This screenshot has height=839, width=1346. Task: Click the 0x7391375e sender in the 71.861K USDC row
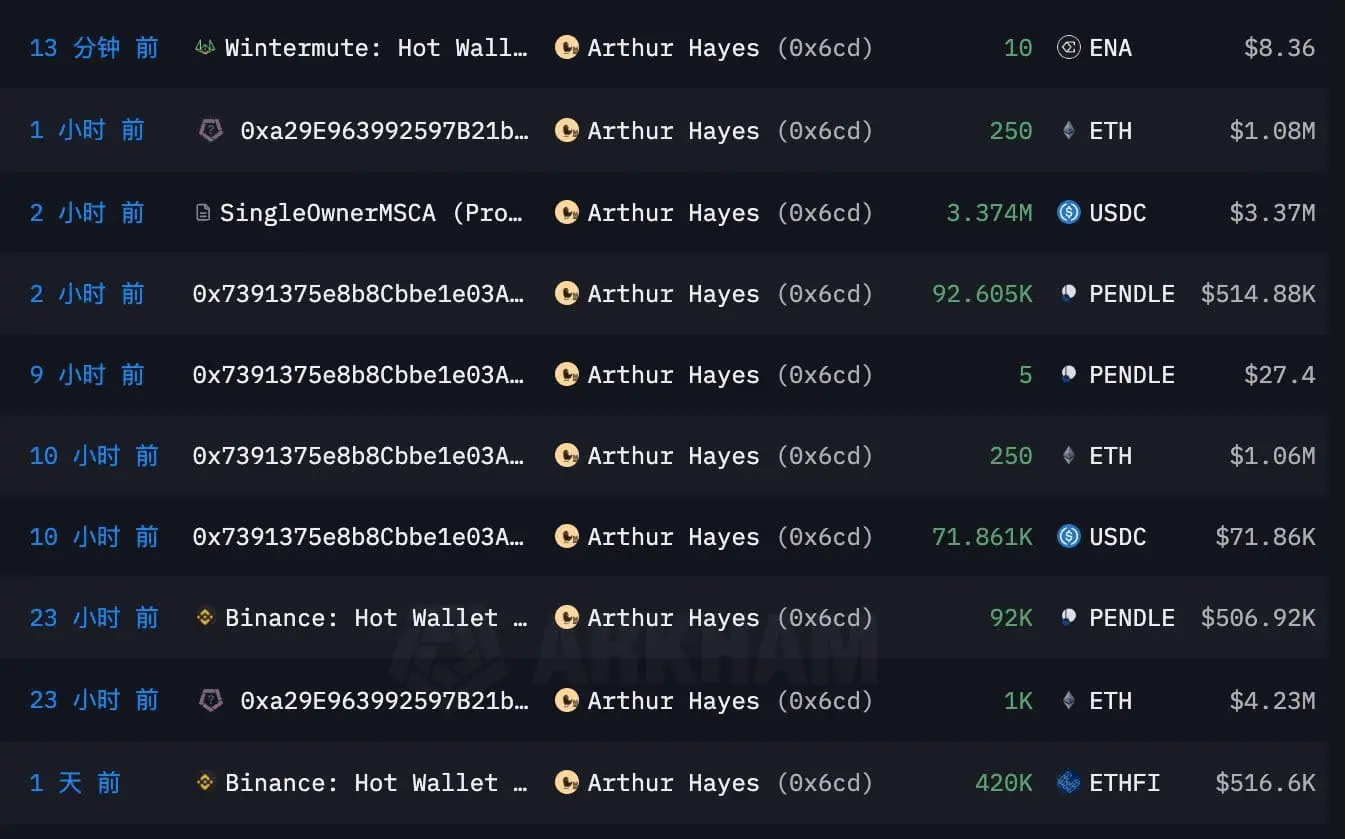[x=358, y=537]
